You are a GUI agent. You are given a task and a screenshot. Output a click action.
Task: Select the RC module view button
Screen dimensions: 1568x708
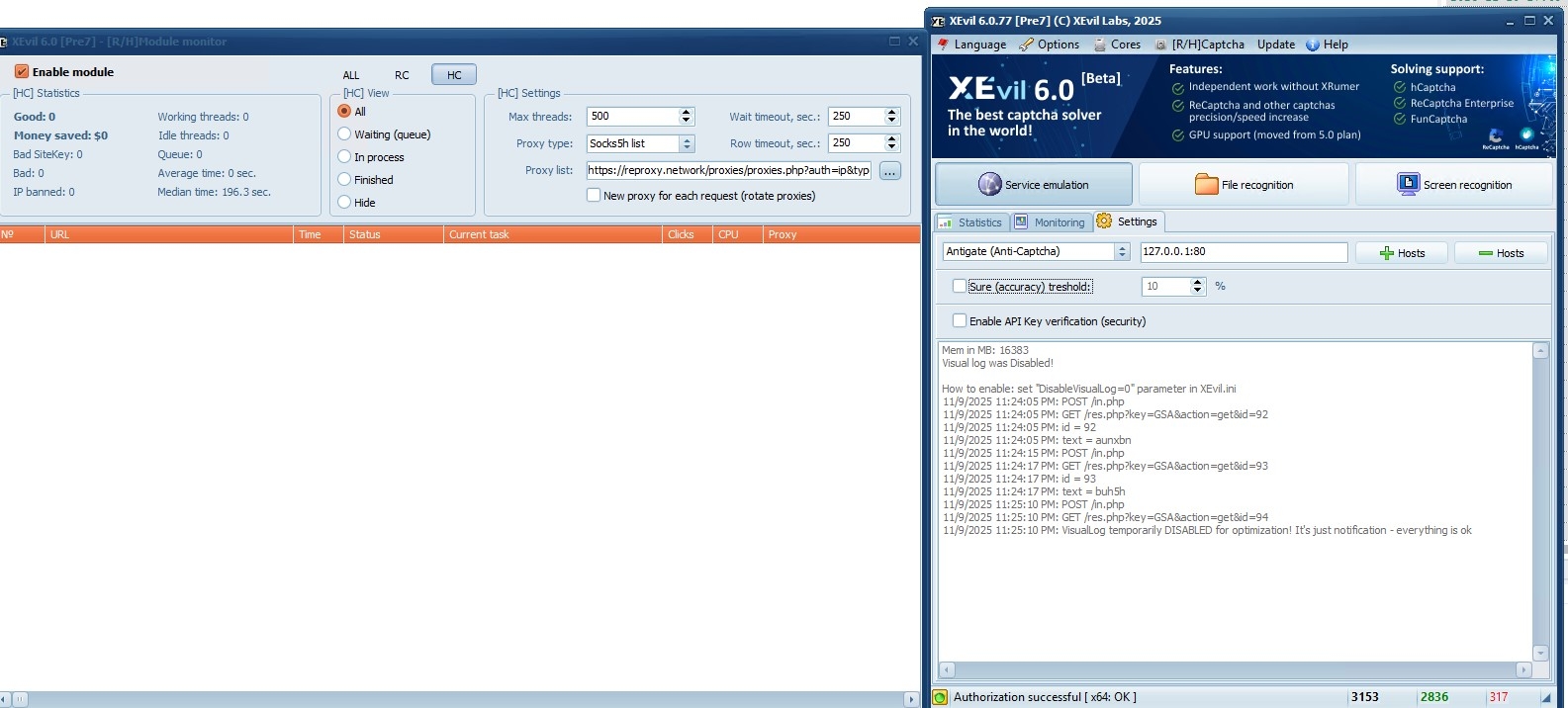(x=402, y=75)
